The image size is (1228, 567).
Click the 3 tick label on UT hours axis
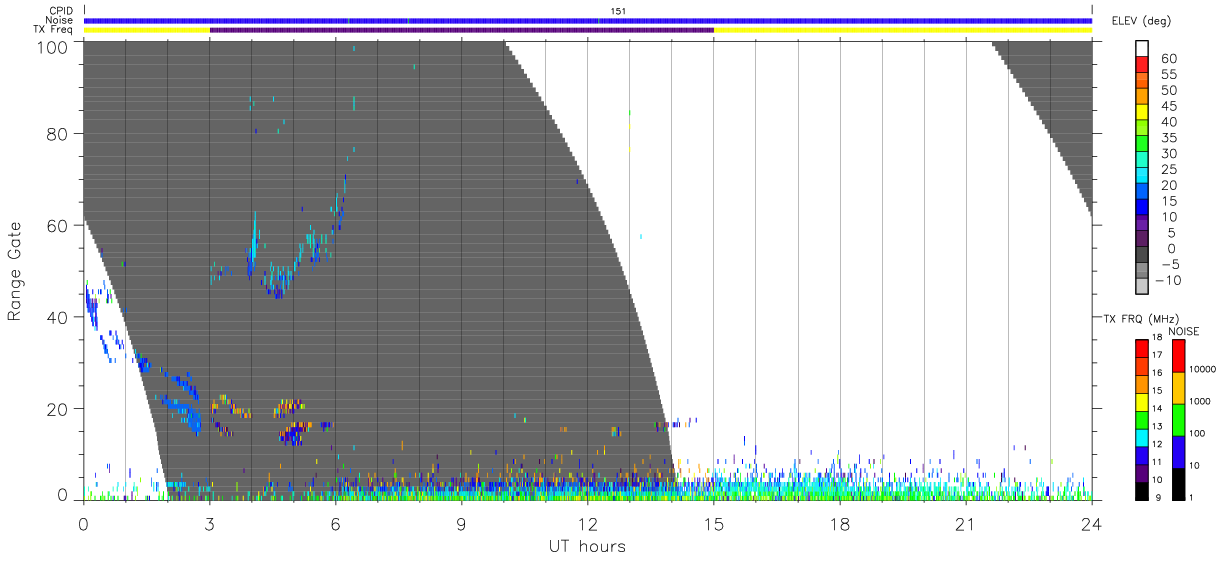pos(210,523)
